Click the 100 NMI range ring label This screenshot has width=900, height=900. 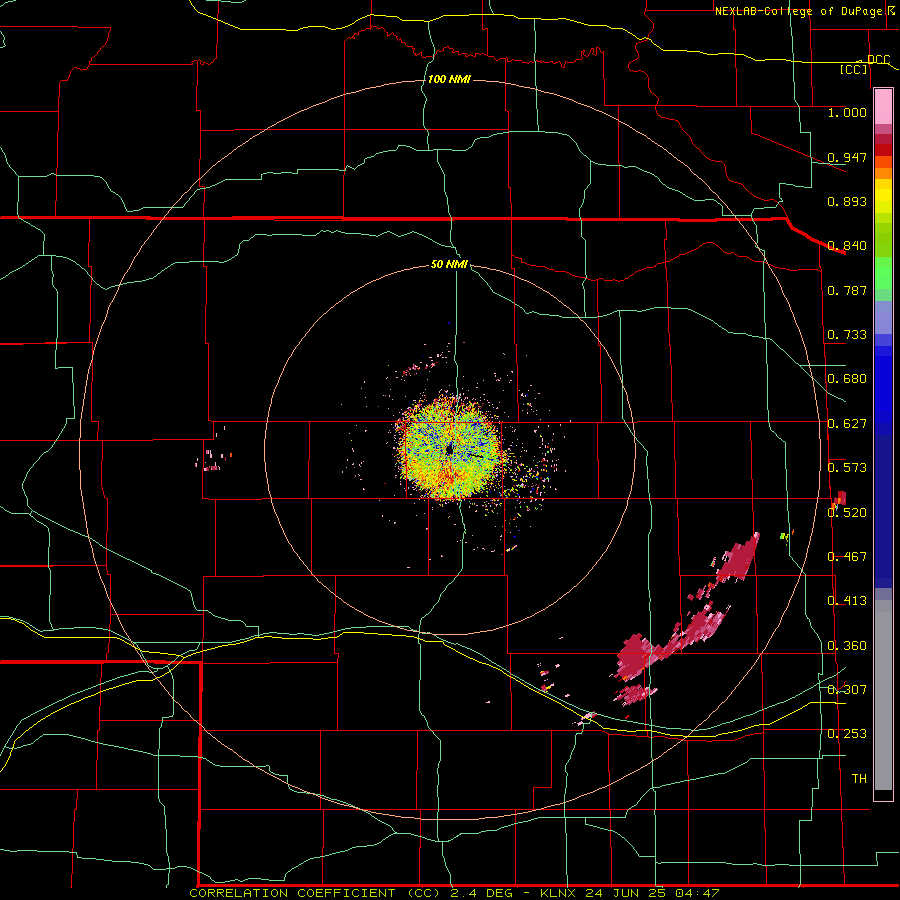449,79
